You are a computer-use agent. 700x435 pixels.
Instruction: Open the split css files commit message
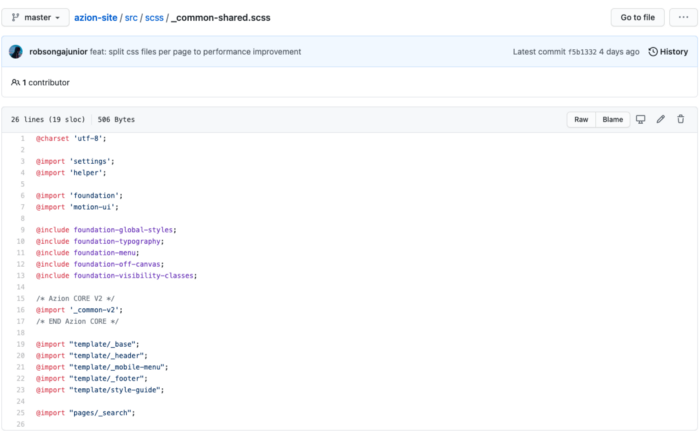[x=196, y=52]
